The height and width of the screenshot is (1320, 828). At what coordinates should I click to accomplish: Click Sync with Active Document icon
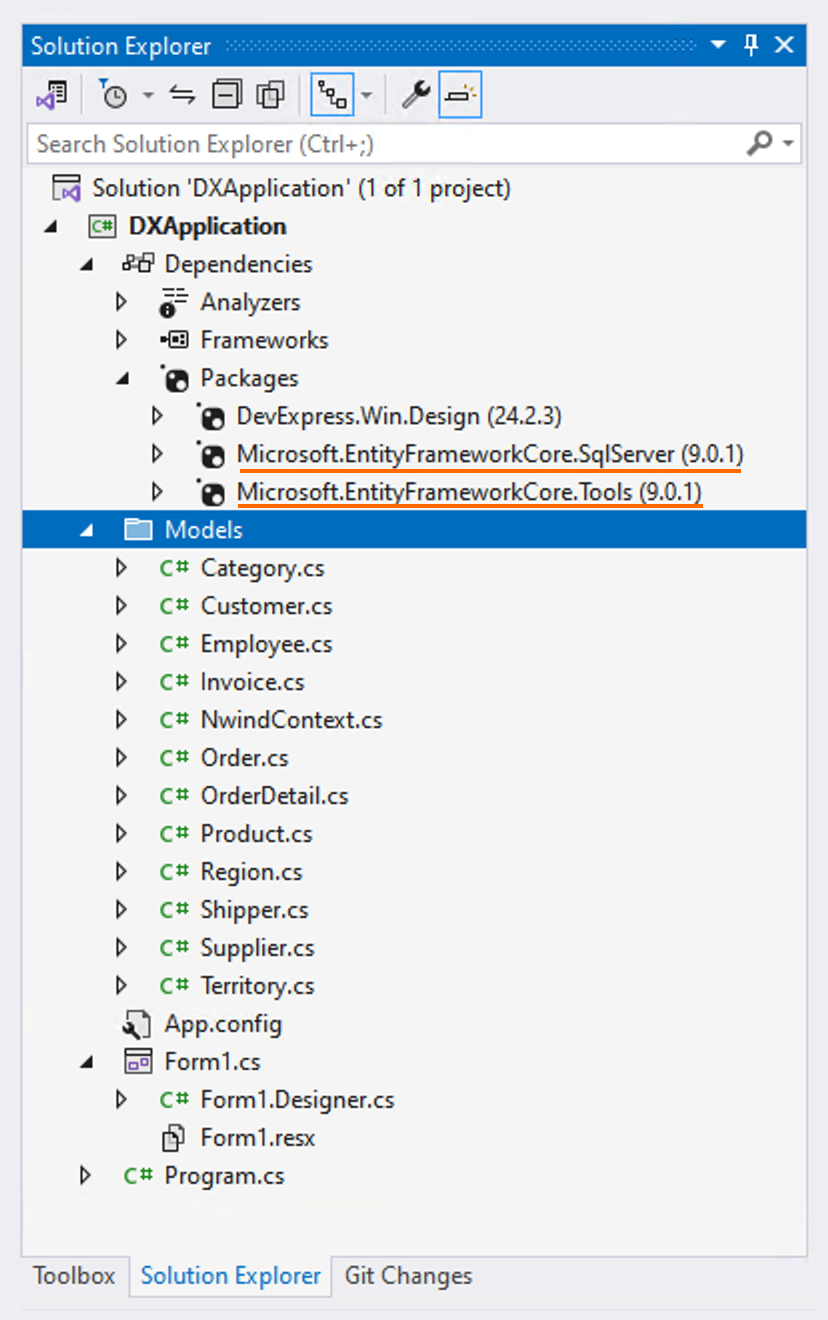(182, 96)
